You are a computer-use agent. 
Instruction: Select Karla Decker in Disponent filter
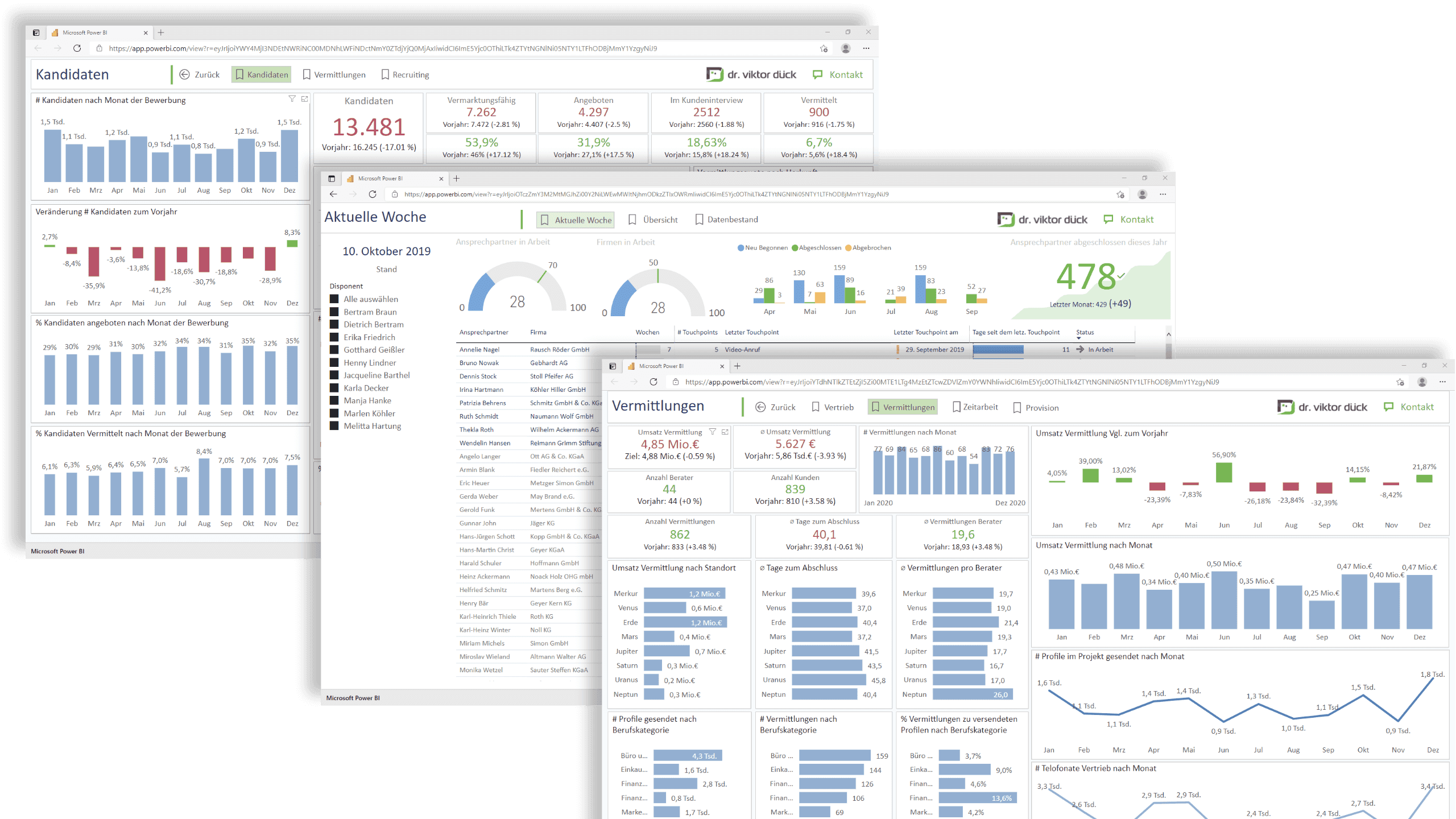tap(334, 388)
